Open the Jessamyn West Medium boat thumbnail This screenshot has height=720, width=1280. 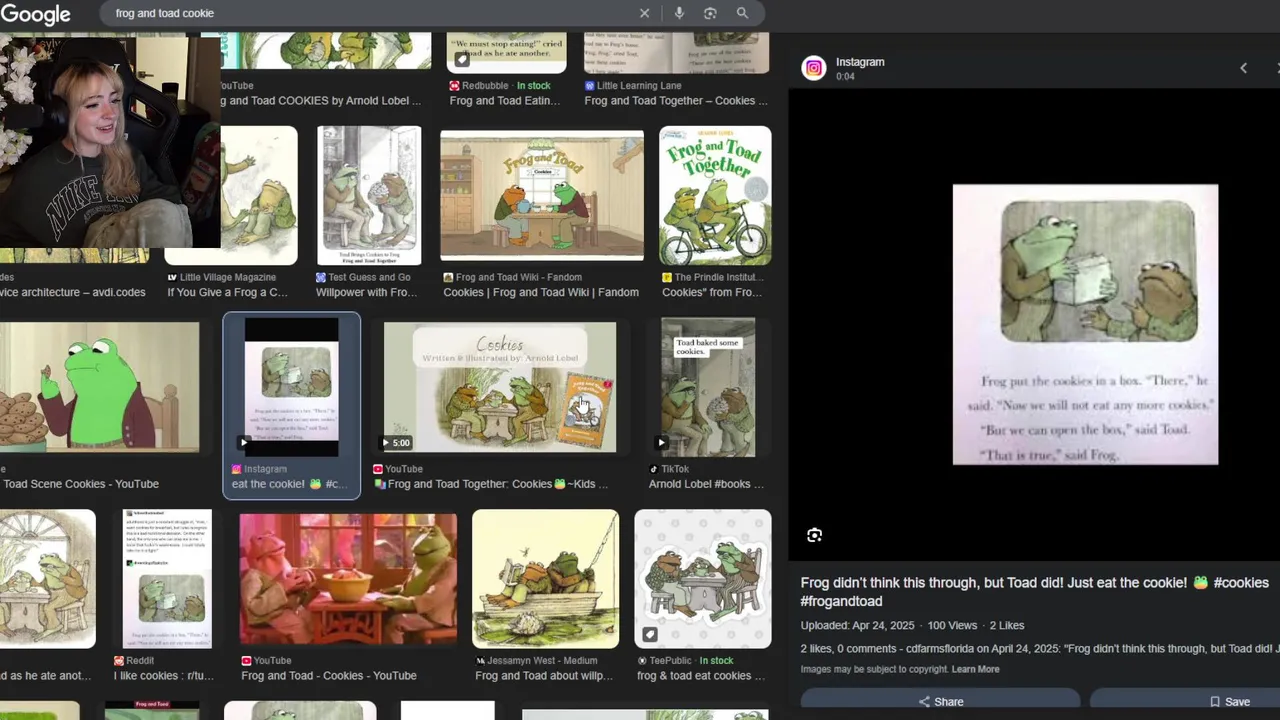click(x=545, y=579)
